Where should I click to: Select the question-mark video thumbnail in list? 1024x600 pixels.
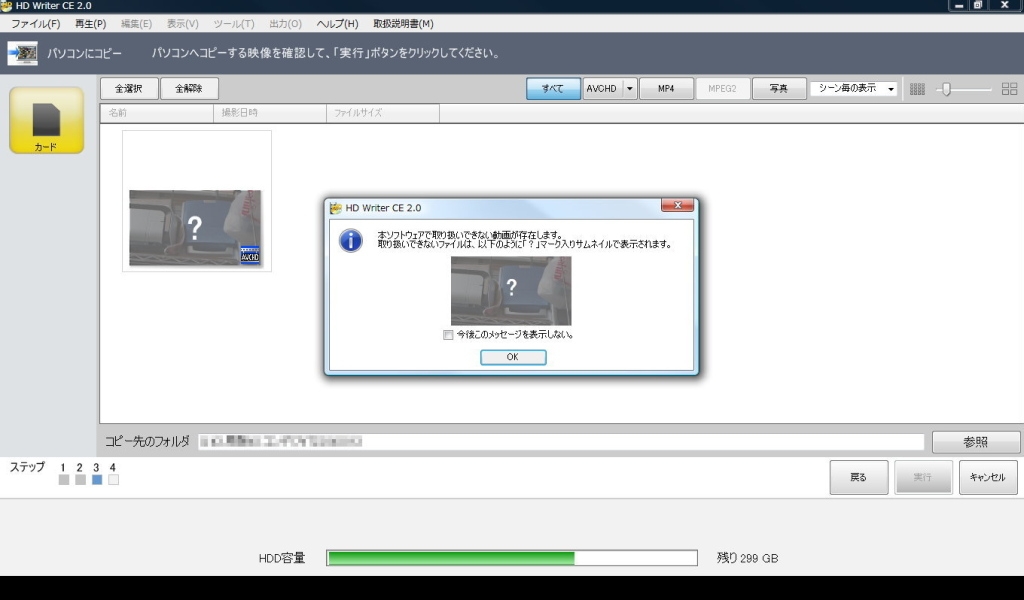coord(195,228)
